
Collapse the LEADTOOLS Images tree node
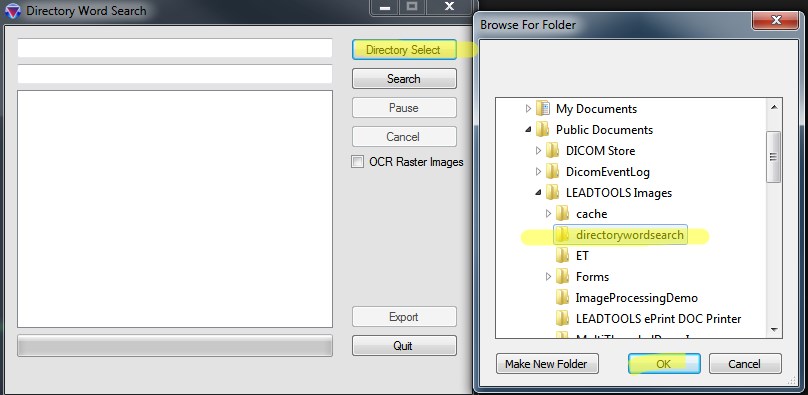point(538,193)
